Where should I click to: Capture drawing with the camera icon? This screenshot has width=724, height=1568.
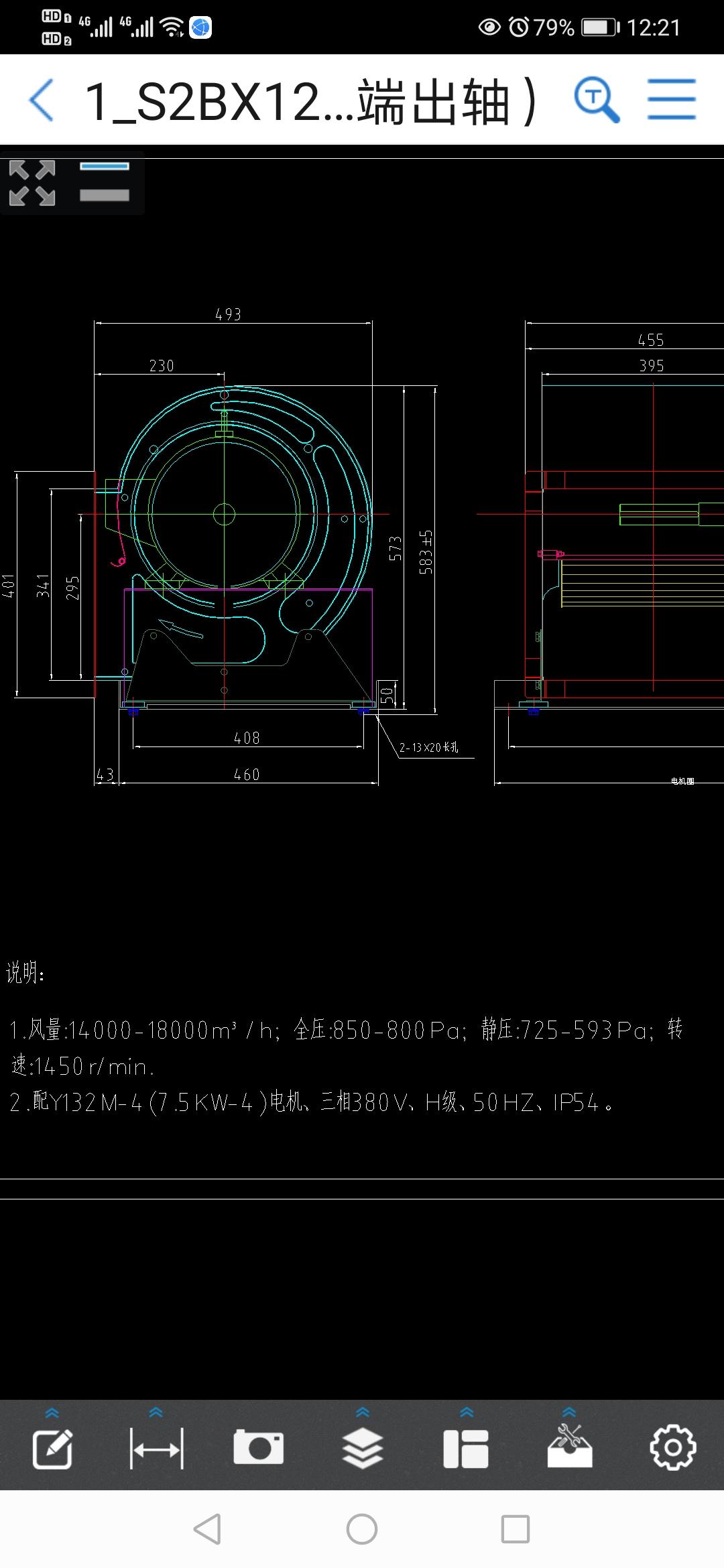(x=259, y=1447)
